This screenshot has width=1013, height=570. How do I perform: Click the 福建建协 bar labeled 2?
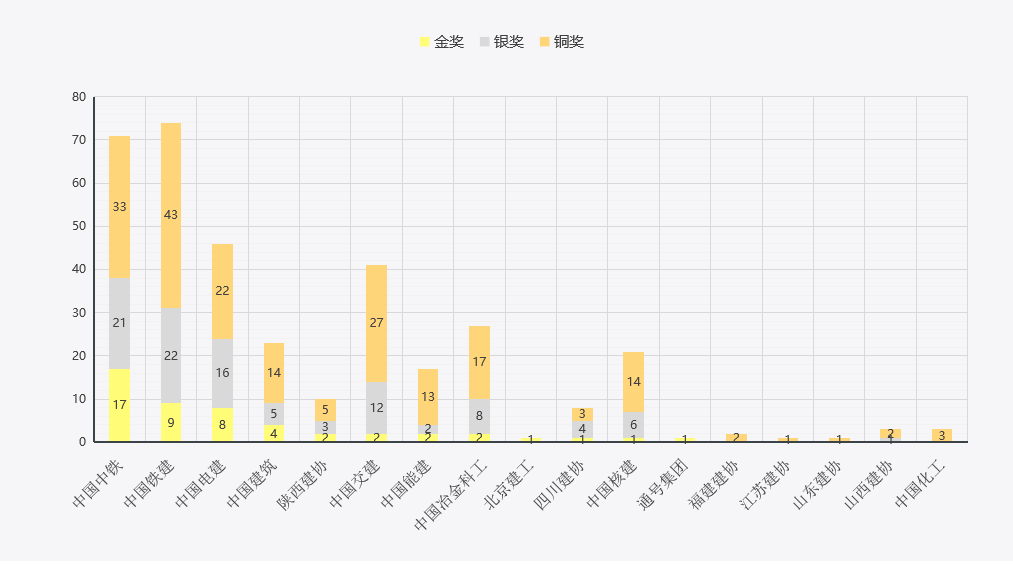pos(736,437)
